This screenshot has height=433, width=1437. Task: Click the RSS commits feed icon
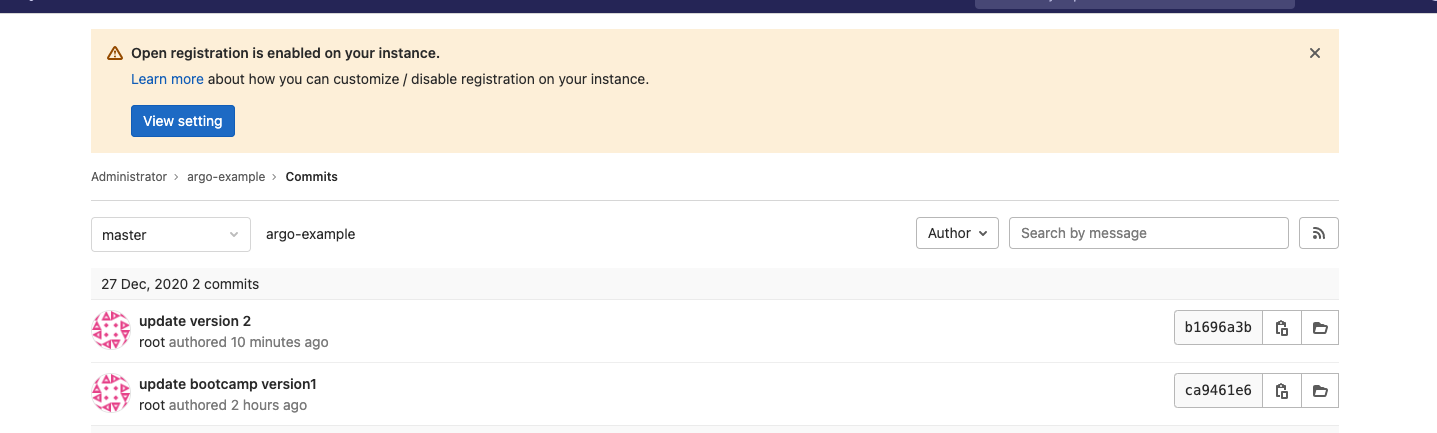pos(1318,233)
